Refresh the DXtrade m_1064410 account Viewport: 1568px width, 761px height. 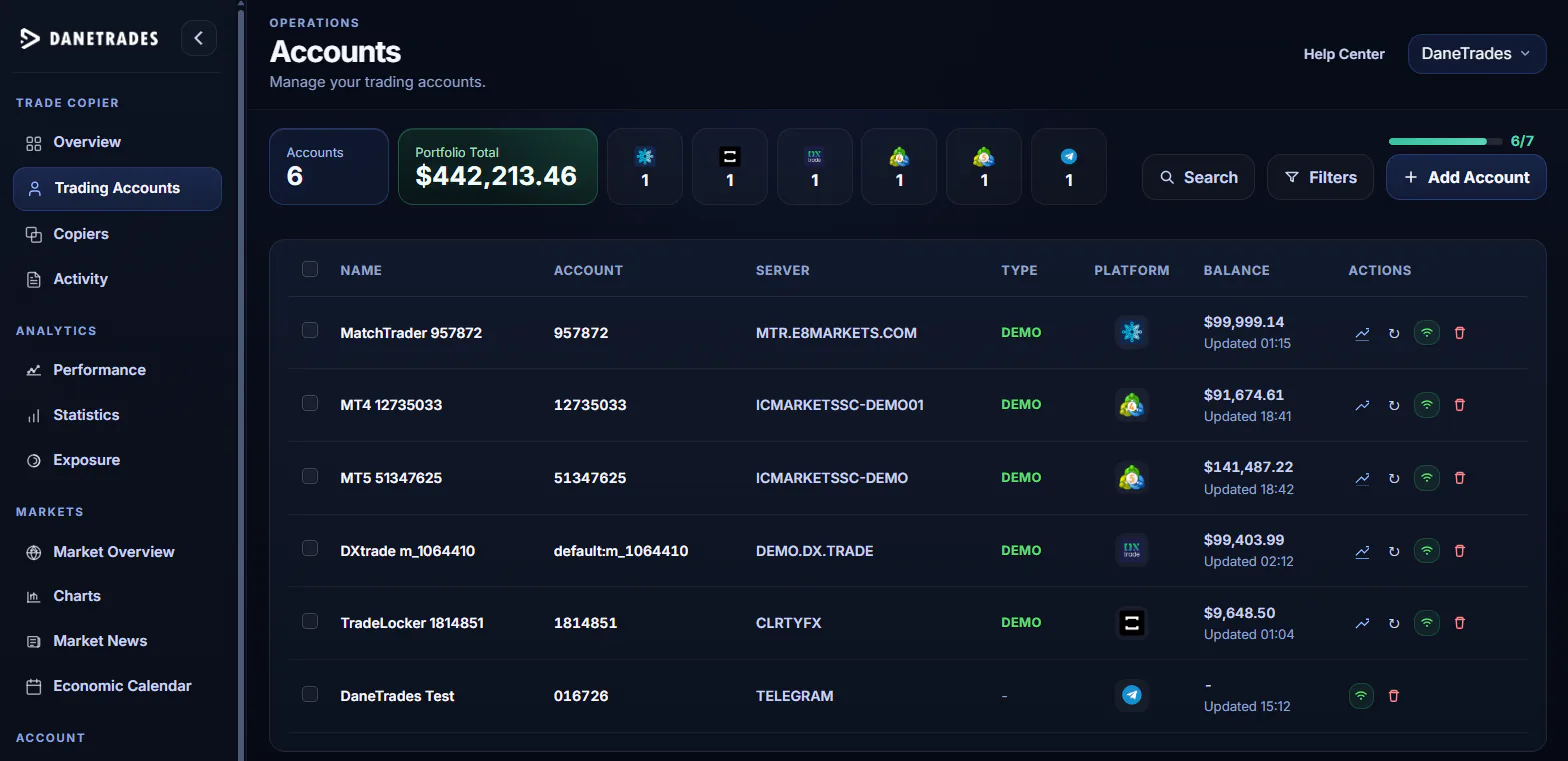[1394, 550]
